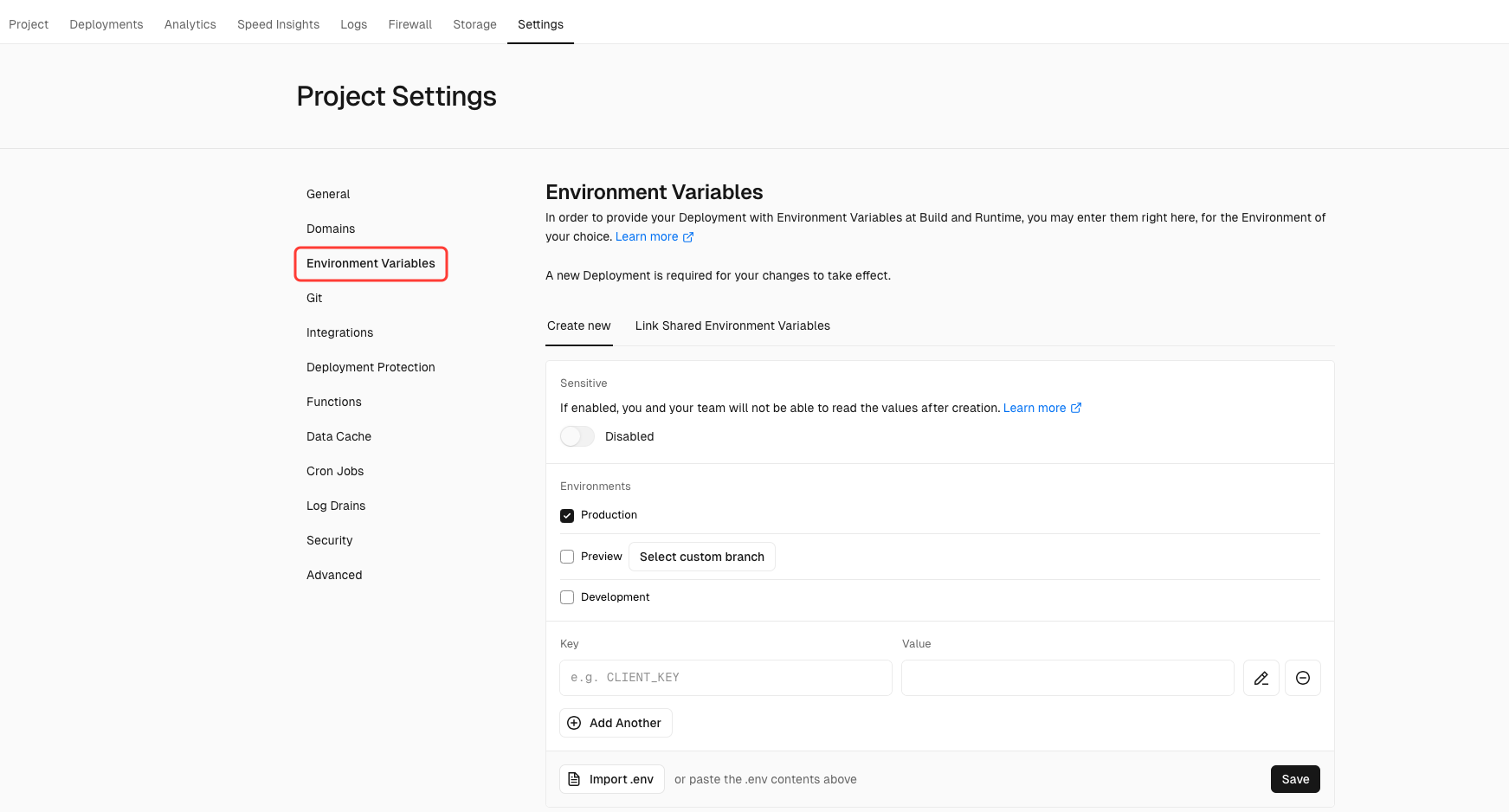Switch to Link Shared Environment Variables tab
This screenshot has width=1509, height=812.
732,325
